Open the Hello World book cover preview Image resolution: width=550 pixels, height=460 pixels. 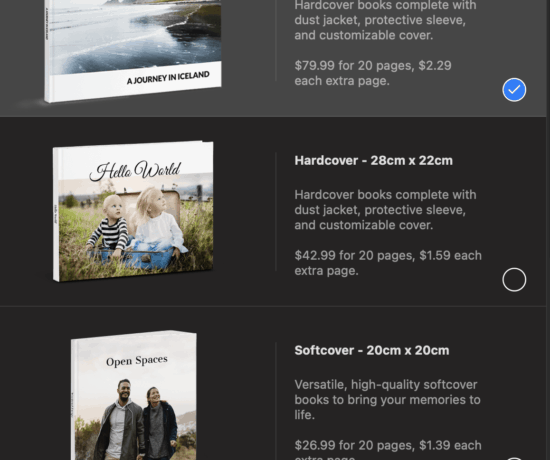click(133, 211)
